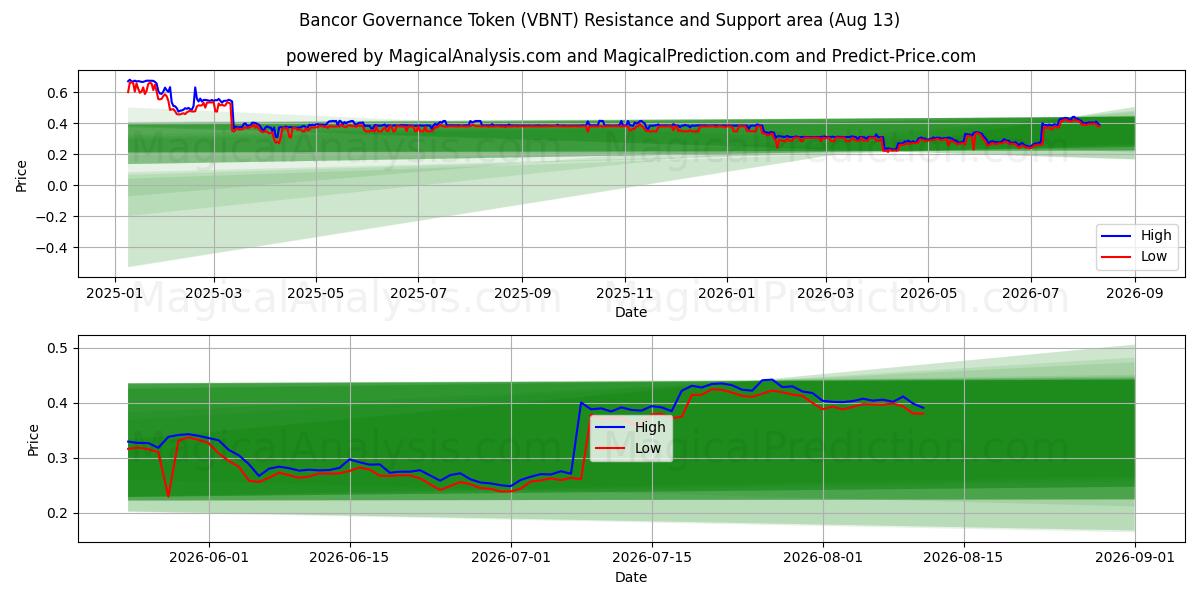Click the '2026-08-15' label on bottom chart
The height and width of the screenshot is (600, 1200).
[x=964, y=559]
